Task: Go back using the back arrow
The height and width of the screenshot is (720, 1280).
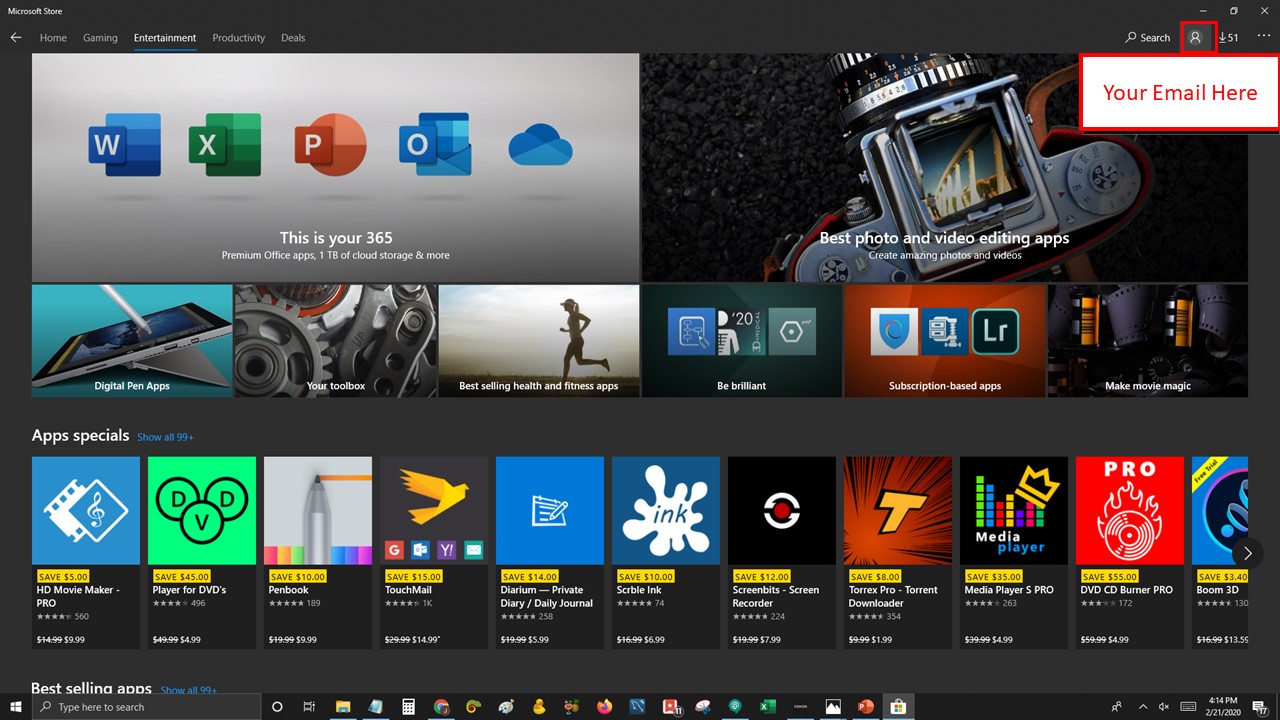Action: pos(16,38)
